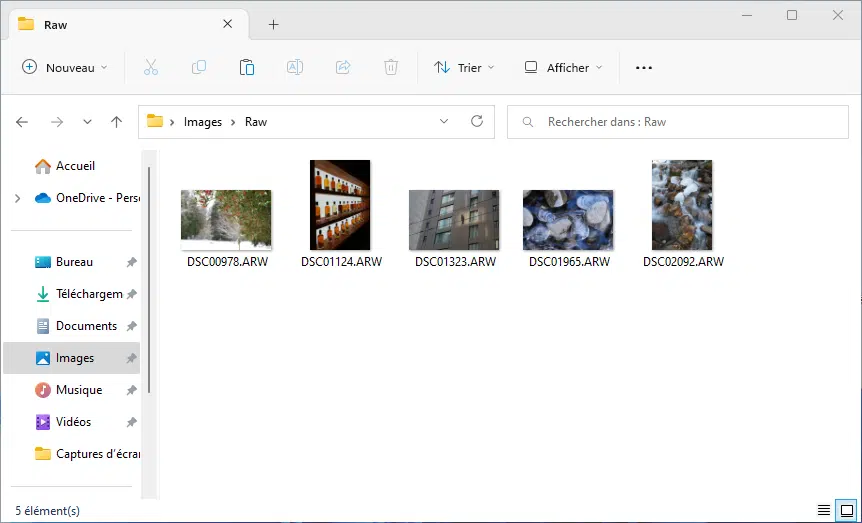Select DSC02092.ARW stream thumbnail
Image resolution: width=862 pixels, height=523 pixels.
tap(682, 205)
